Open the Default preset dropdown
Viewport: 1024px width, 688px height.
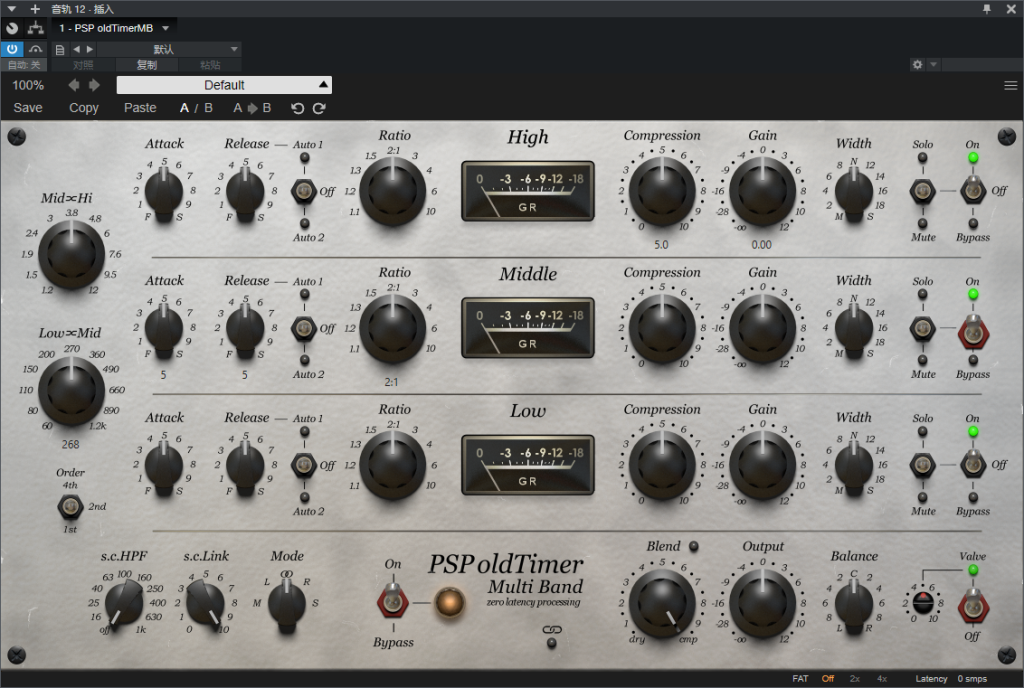click(x=224, y=86)
